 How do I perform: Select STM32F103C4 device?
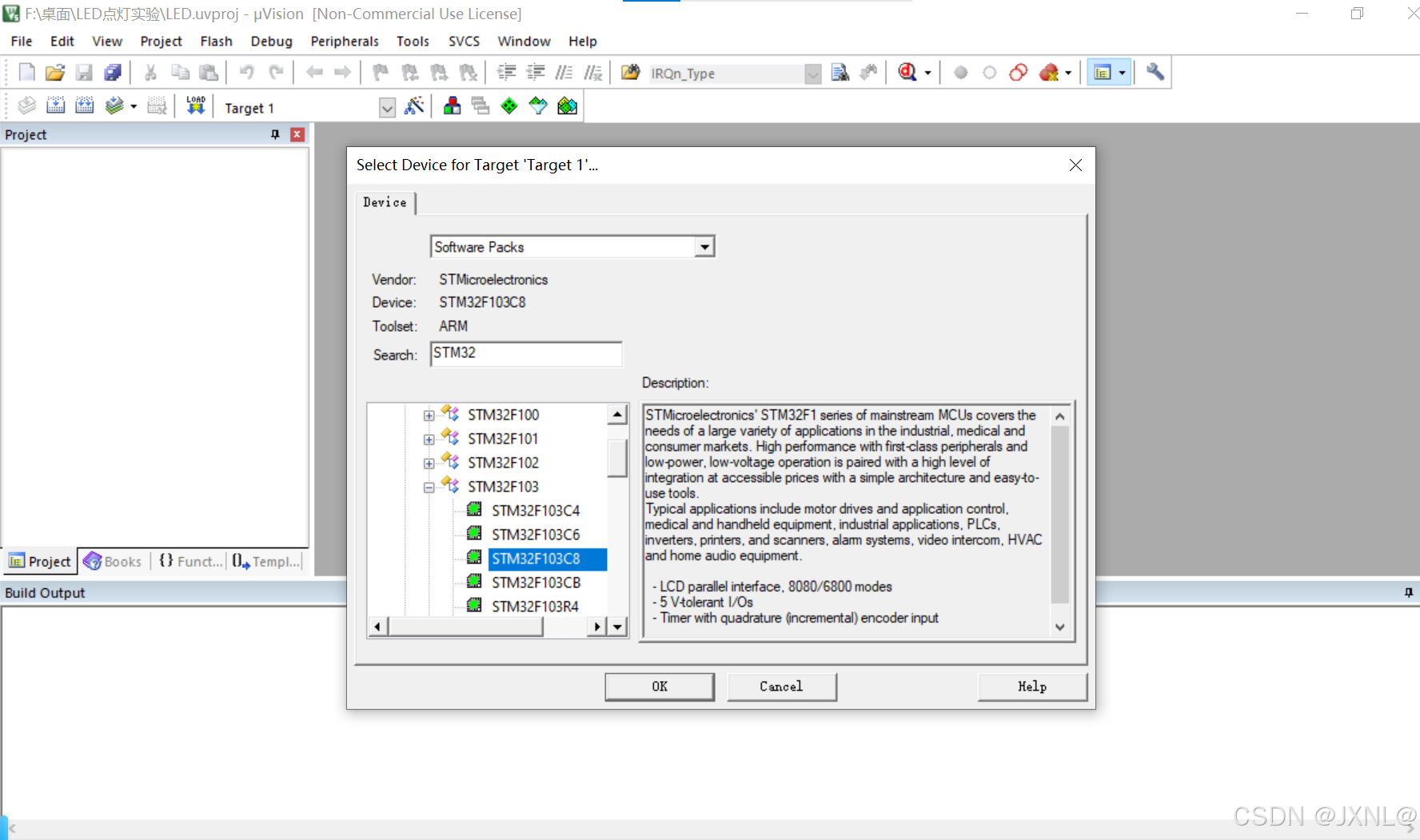pos(536,511)
